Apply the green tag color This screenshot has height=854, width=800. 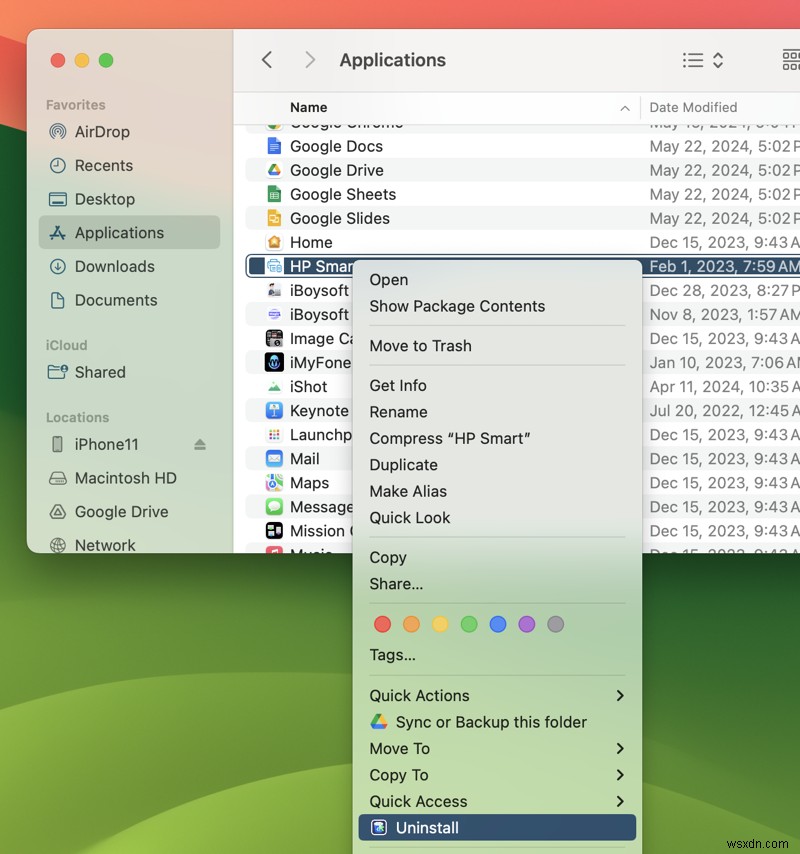point(469,624)
